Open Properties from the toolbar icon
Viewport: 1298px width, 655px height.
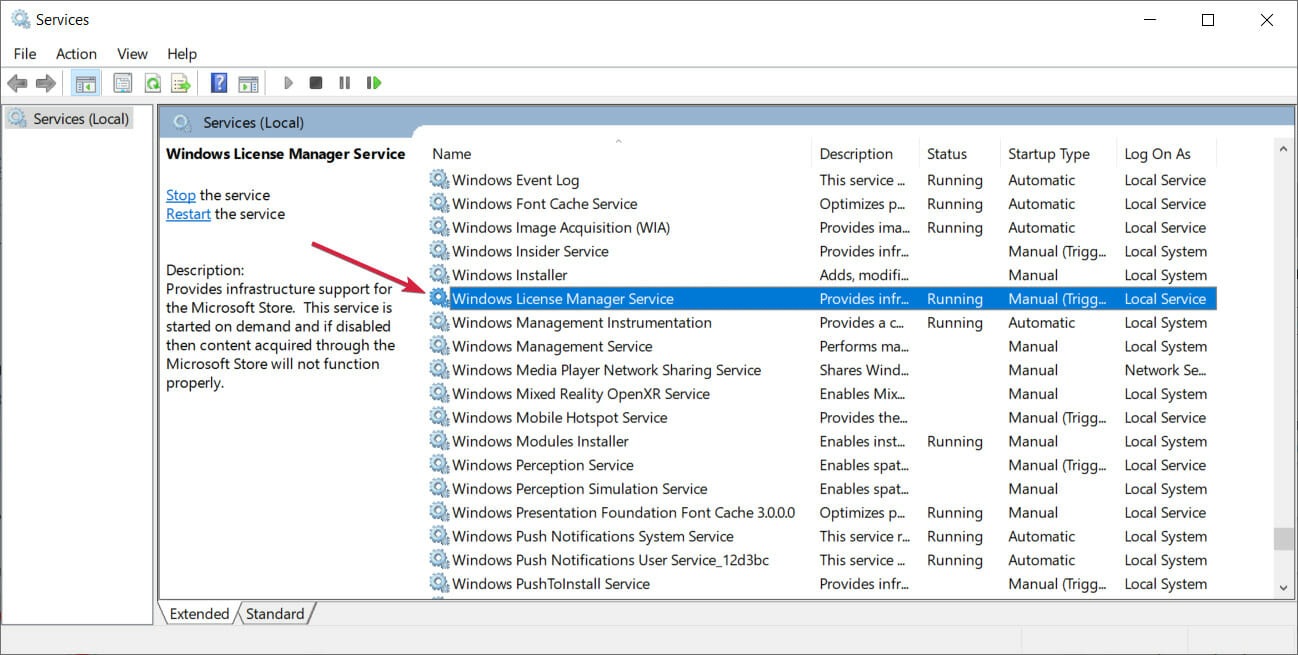(123, 83)
